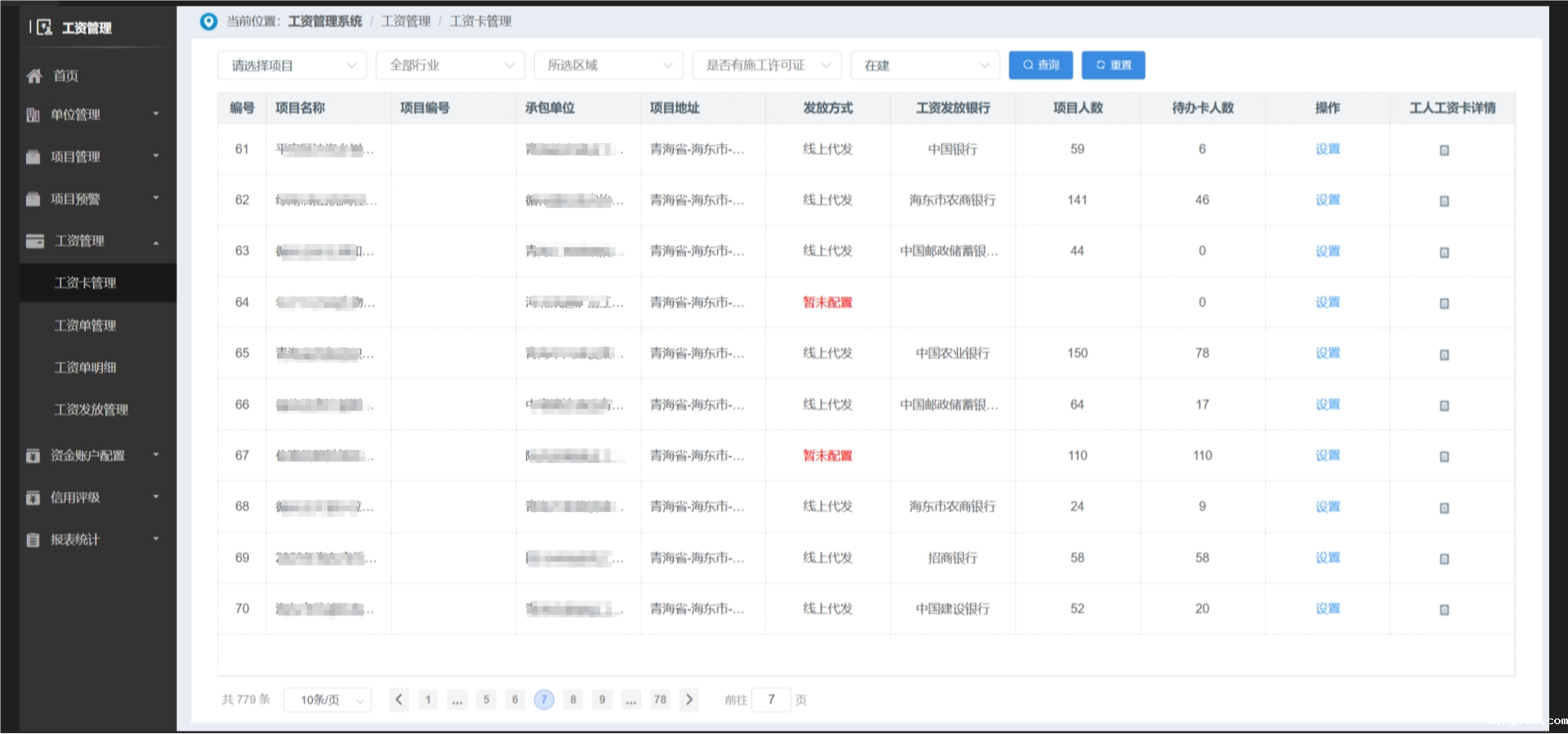This screenshot has height=734, width=1568.
Task: Click the briefcase icon beside 项目管理
Action: [x=33, y=157]
